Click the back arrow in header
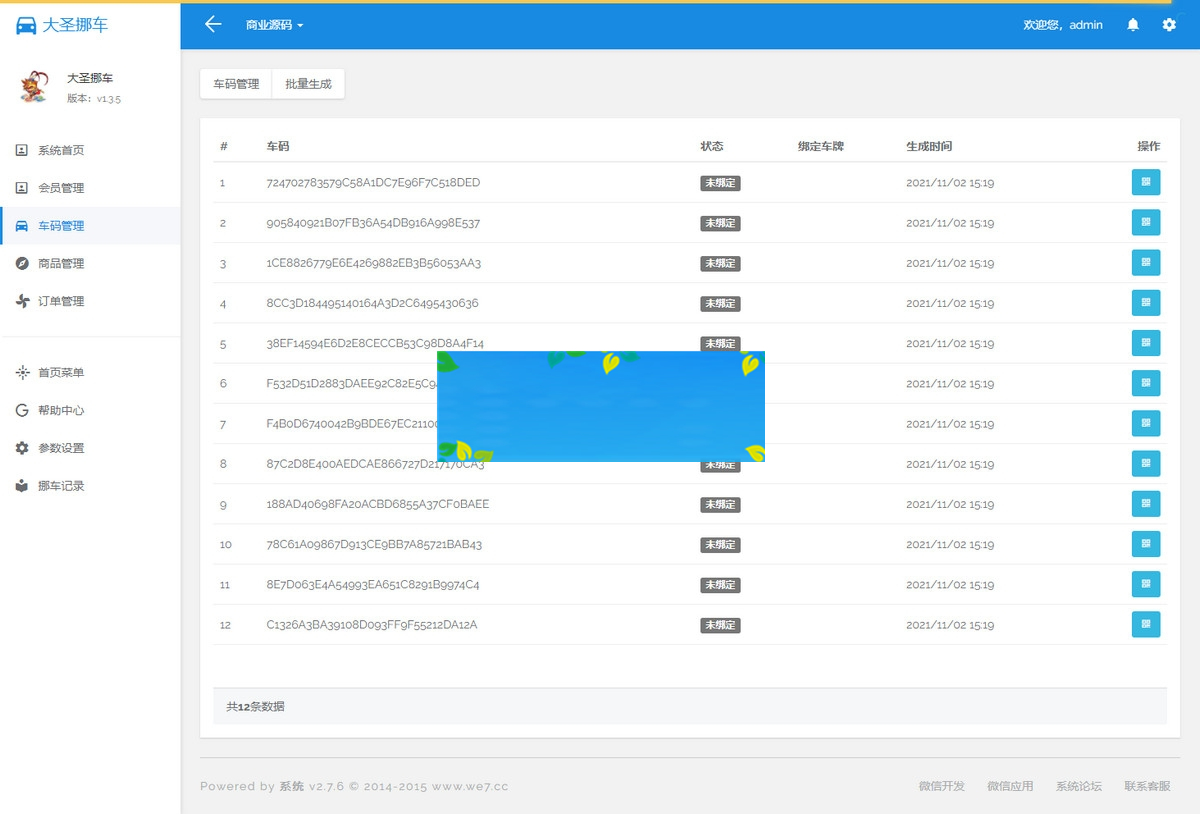The height and width of the screenshot is (814, 1200). coord(212,25)
